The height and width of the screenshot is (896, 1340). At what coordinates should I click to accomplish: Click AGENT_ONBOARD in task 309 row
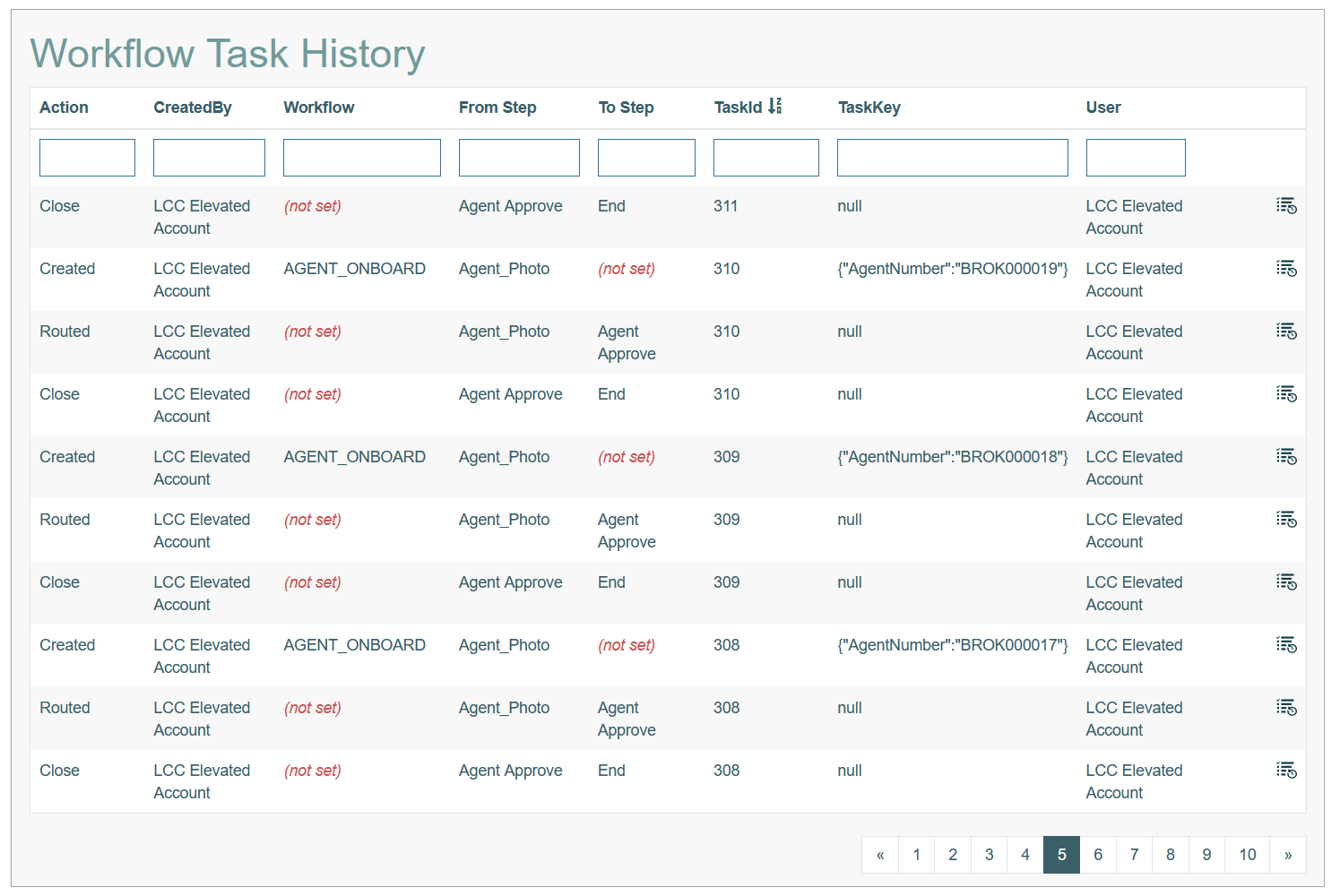pos(355,457)
